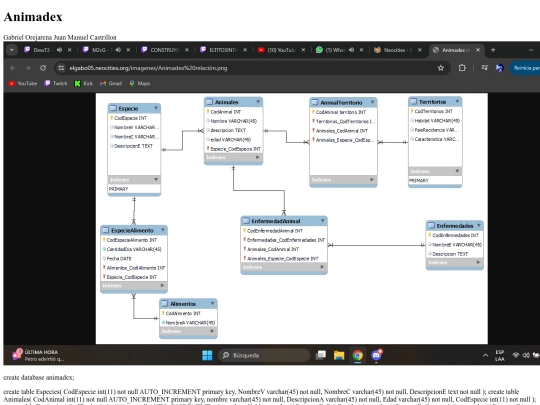
Task: Collapse the Territorios table header arrow
Action: [457, 102]
